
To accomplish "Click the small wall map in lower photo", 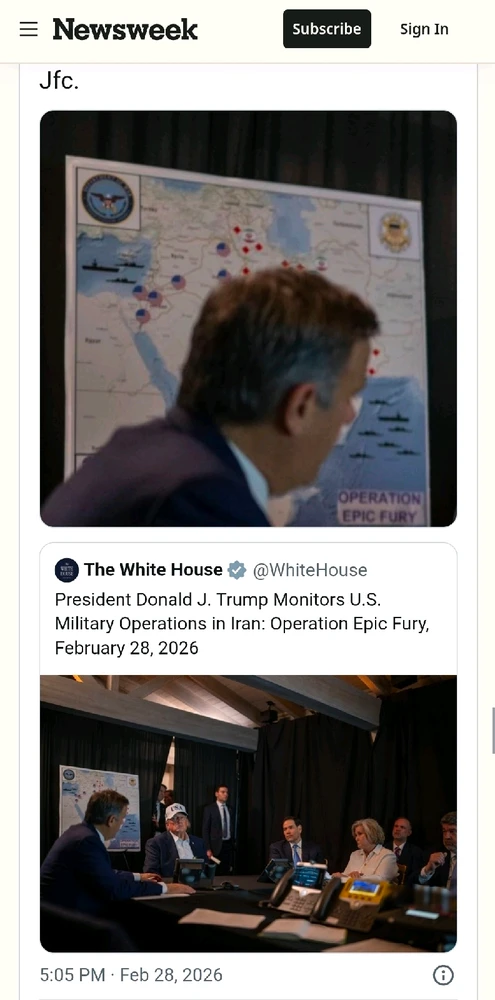I will pos(100,807).
